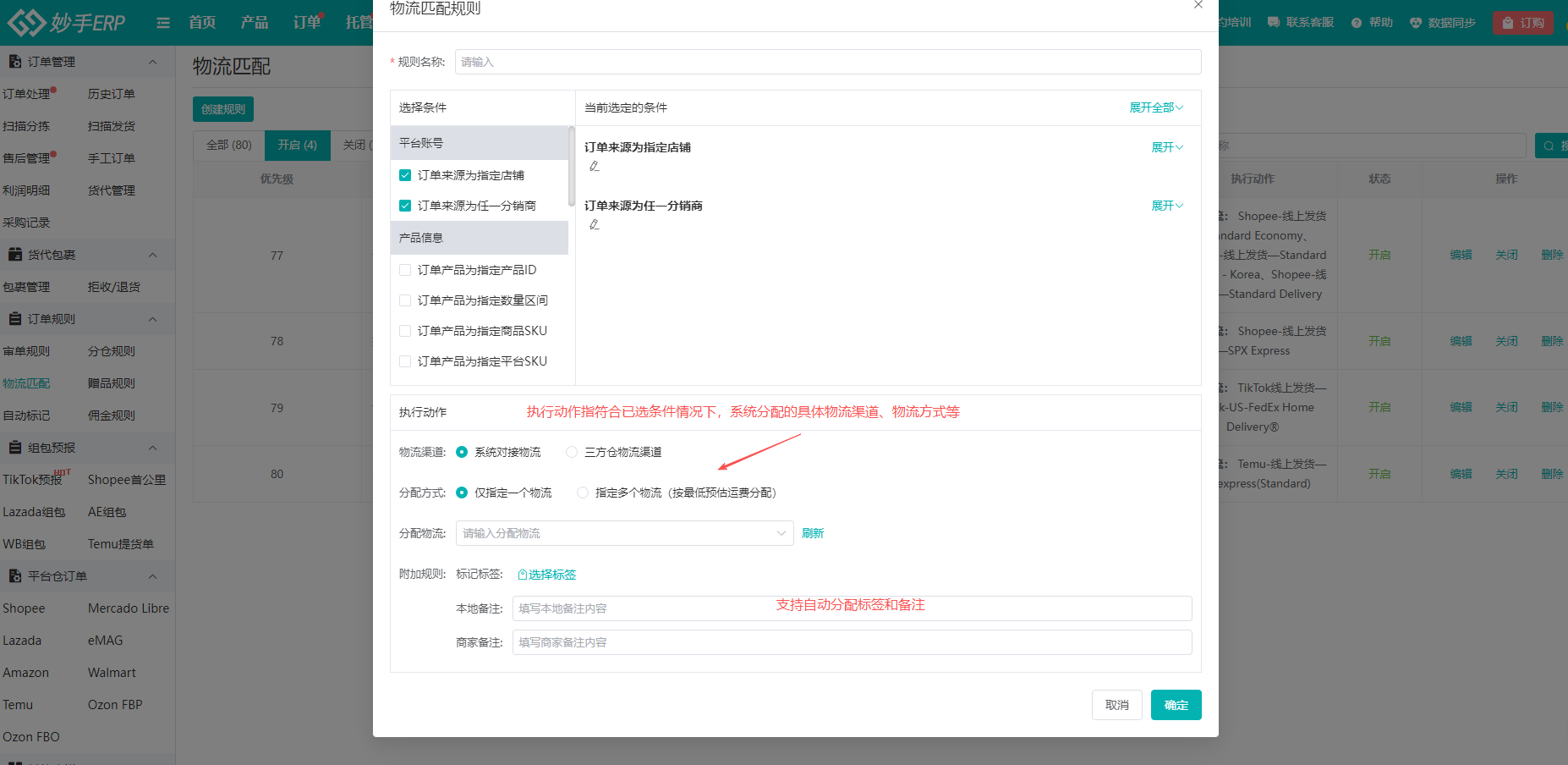Click the 确定 confirm button

[1176, 704]
